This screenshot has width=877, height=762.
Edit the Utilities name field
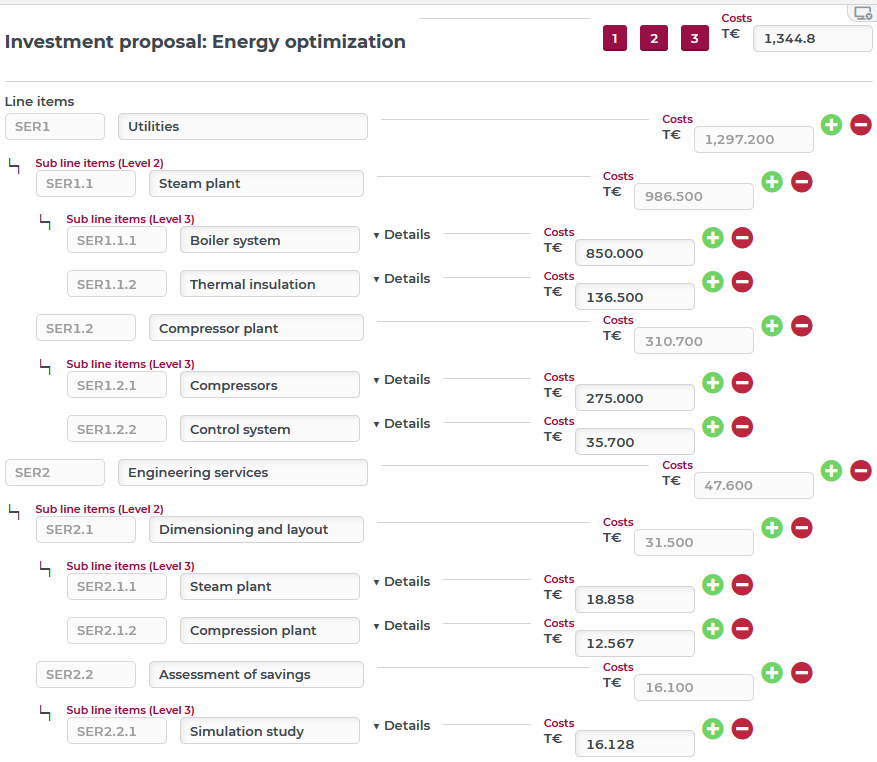tap(243, 126)
